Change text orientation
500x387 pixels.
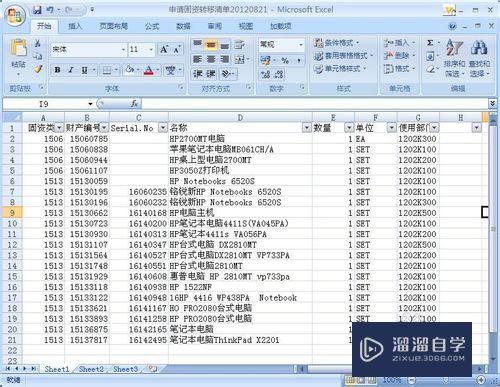[x=227, y=74]
